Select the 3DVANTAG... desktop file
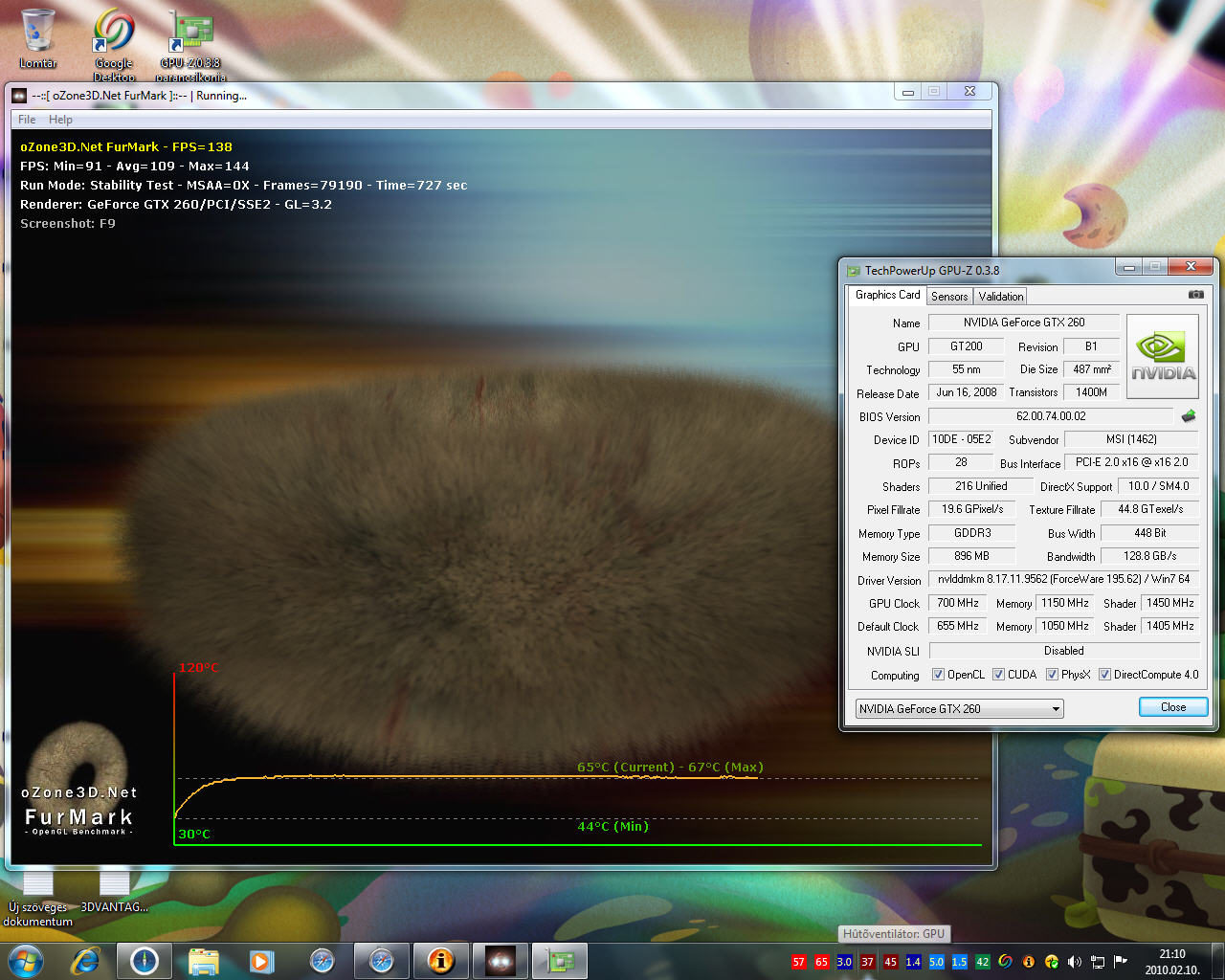 115,890
